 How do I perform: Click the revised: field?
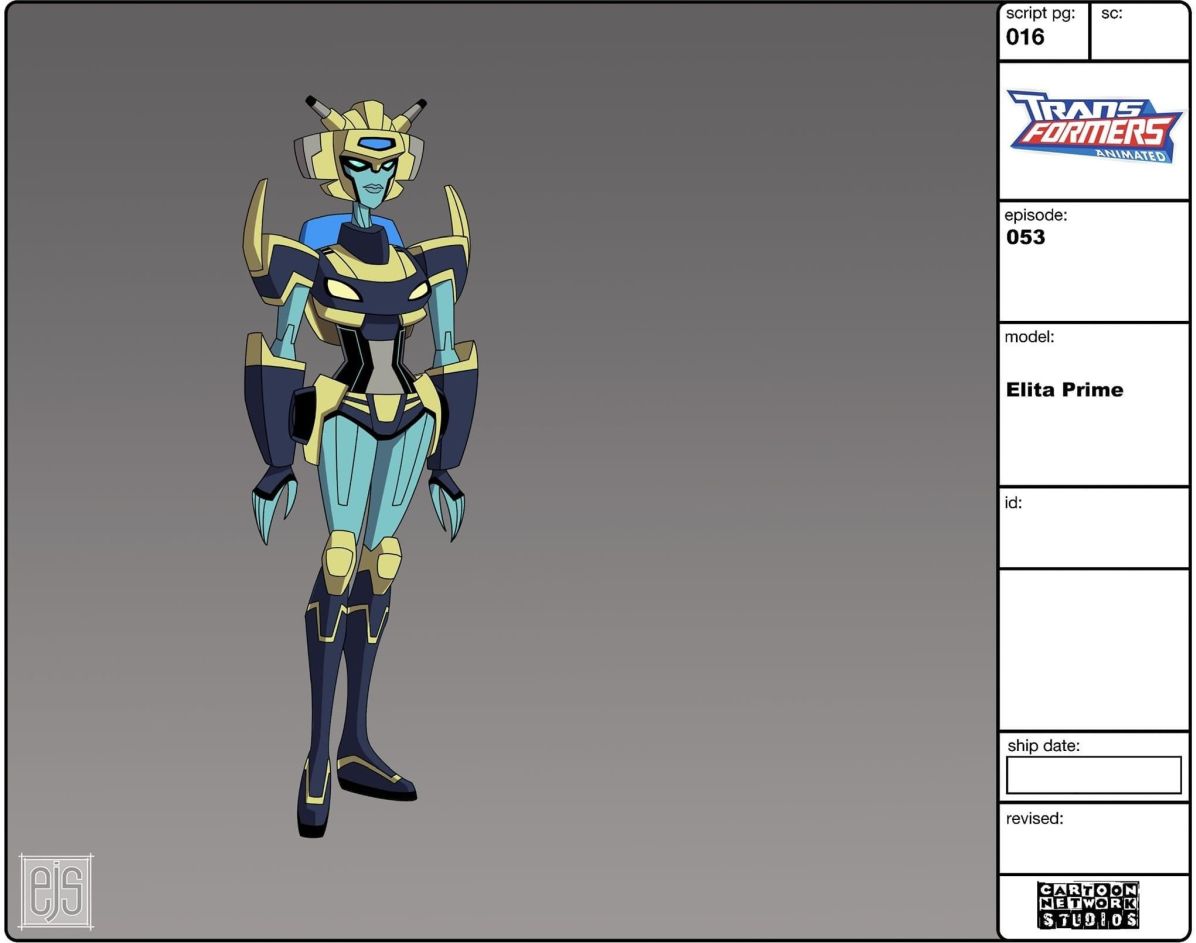pyautogui.click(x=1094, y=838)
